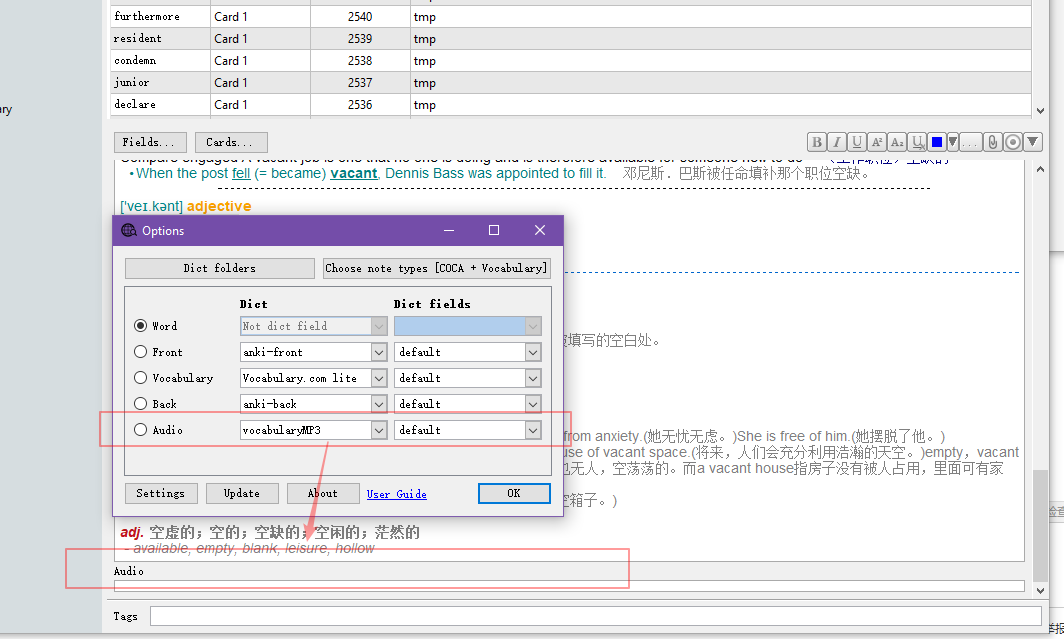
Task: Select the Audio radio button
Action: pyautogui.click(x=140, y=429)
